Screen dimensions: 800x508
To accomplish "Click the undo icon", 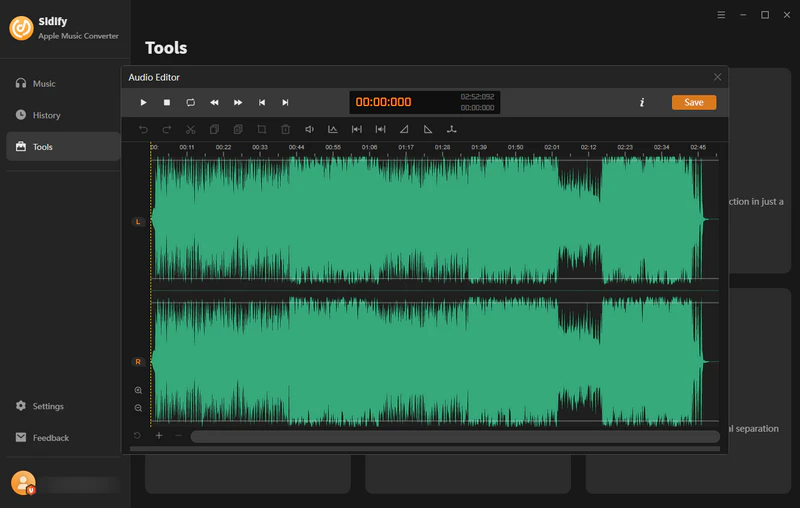I will pos(143,130).
